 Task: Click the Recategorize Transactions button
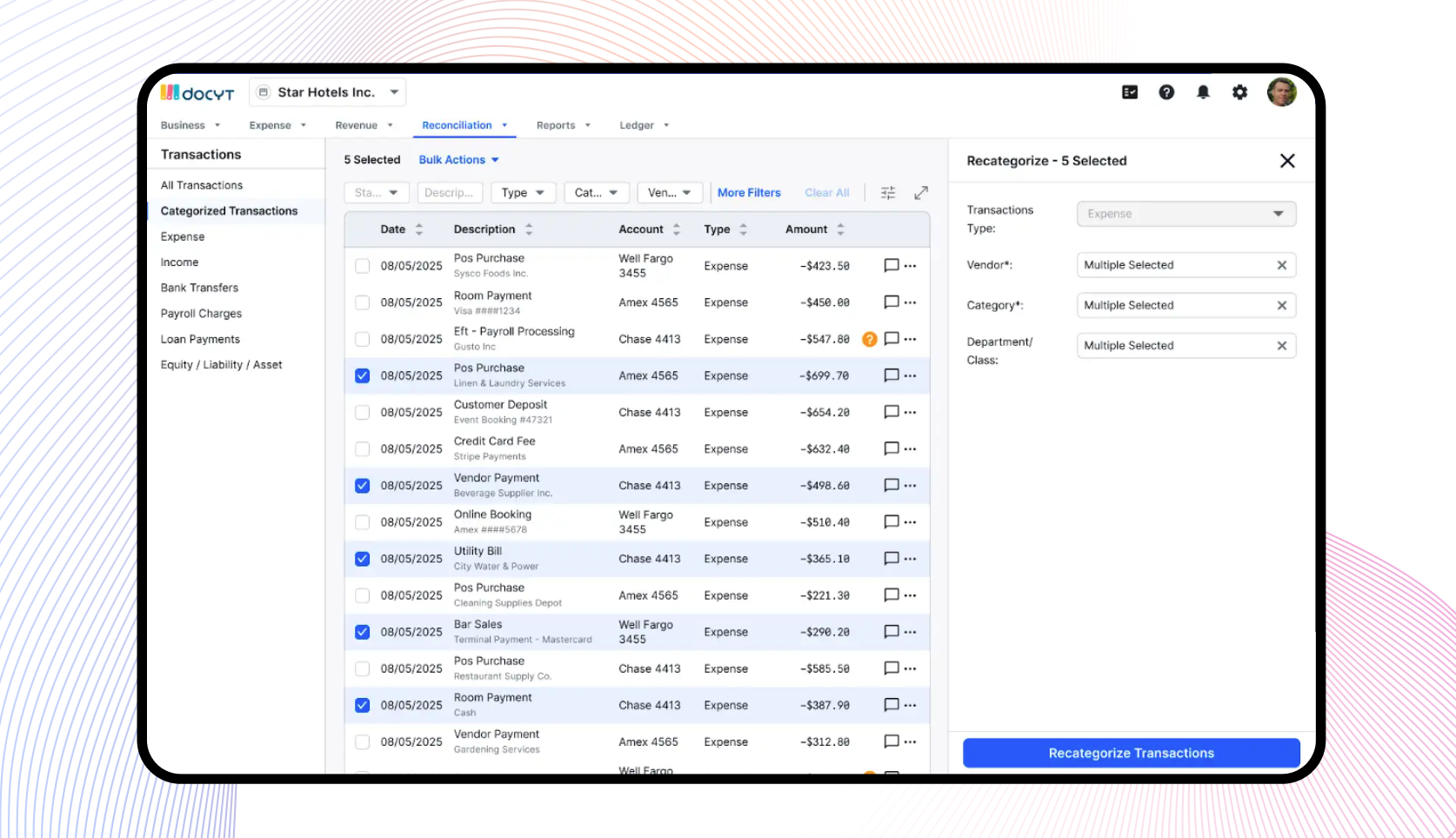(1131, 753)
